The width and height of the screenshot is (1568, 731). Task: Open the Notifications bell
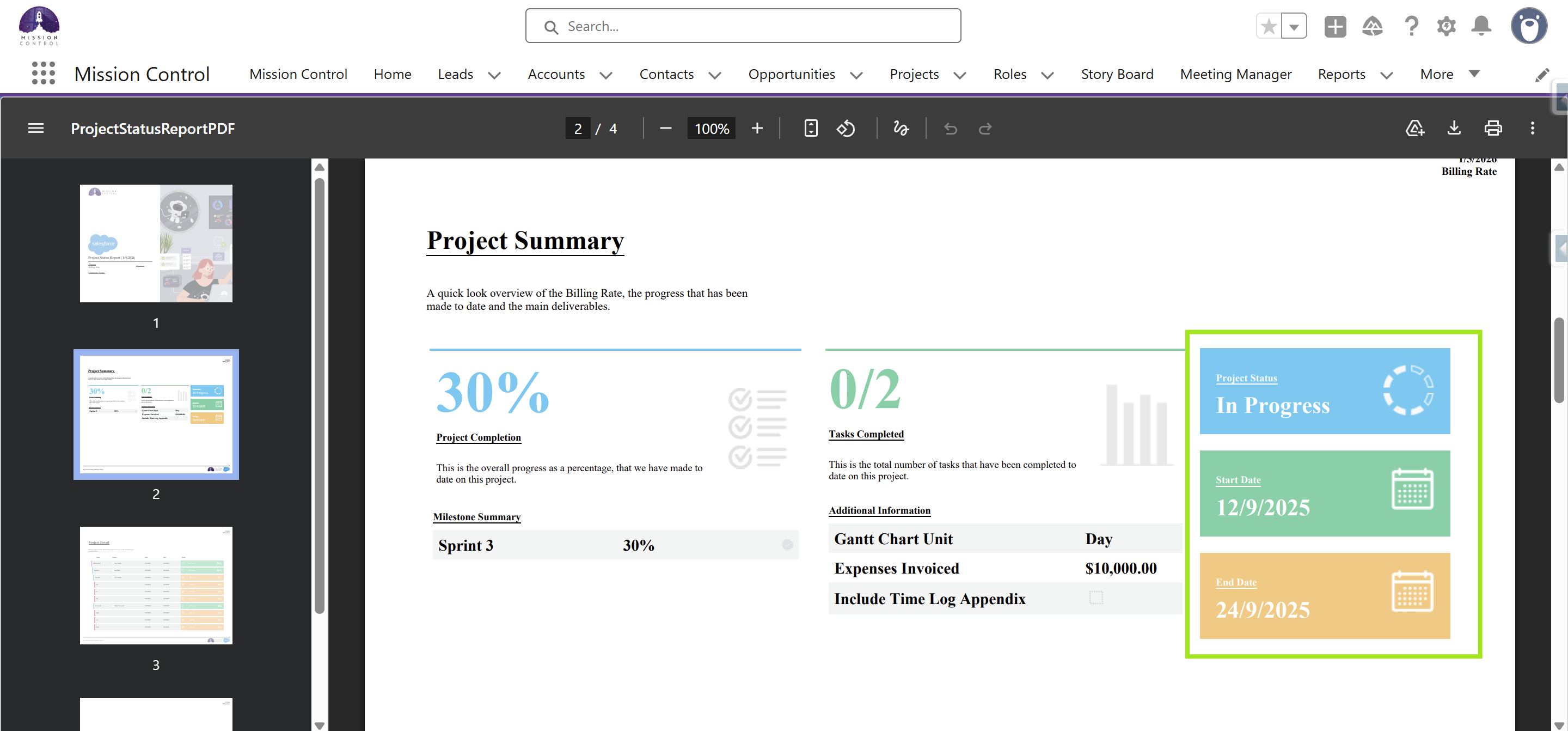point(1481,26)
